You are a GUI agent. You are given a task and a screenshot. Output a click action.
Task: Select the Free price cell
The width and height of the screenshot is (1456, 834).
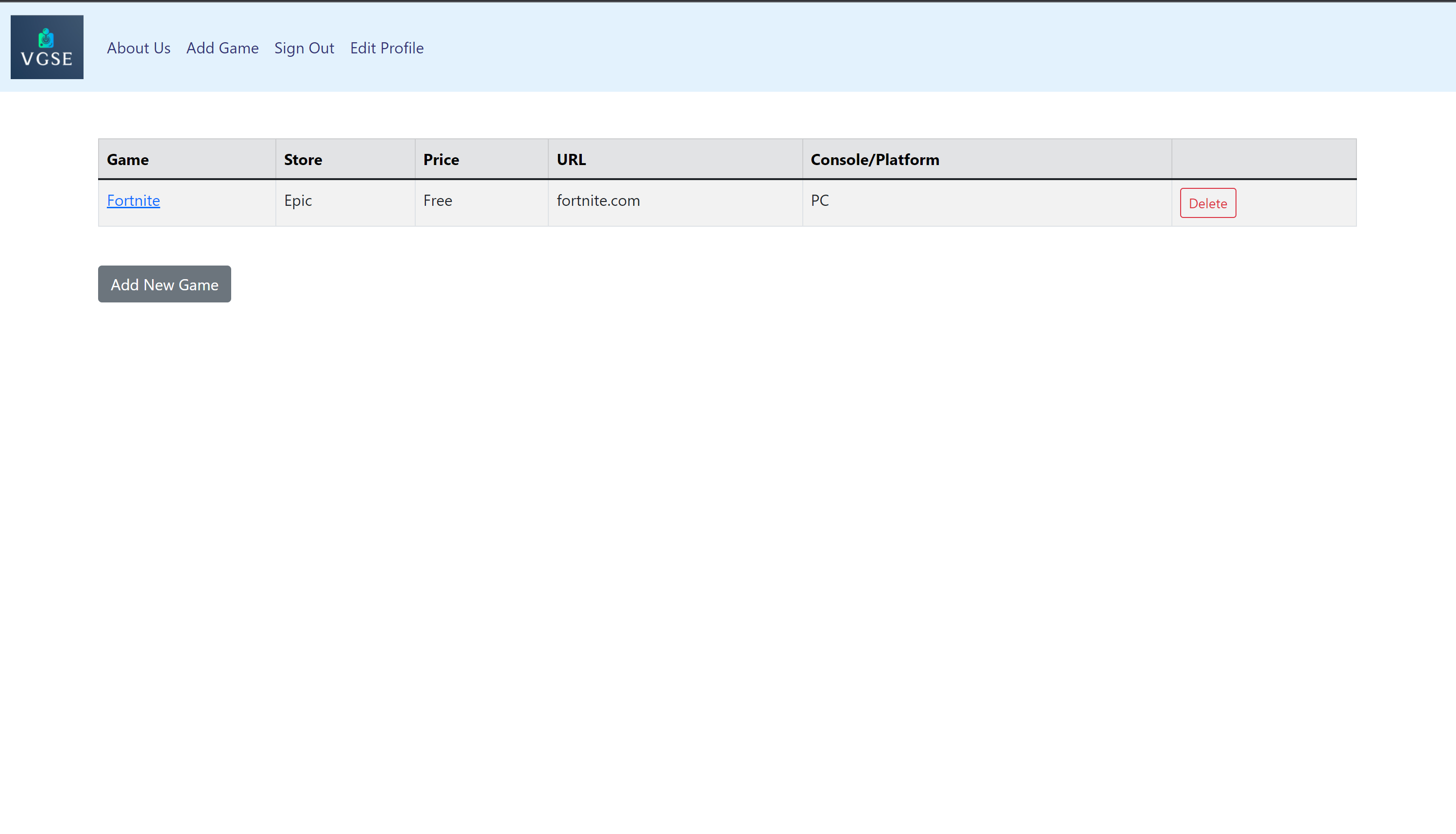(x=482, y=203)
